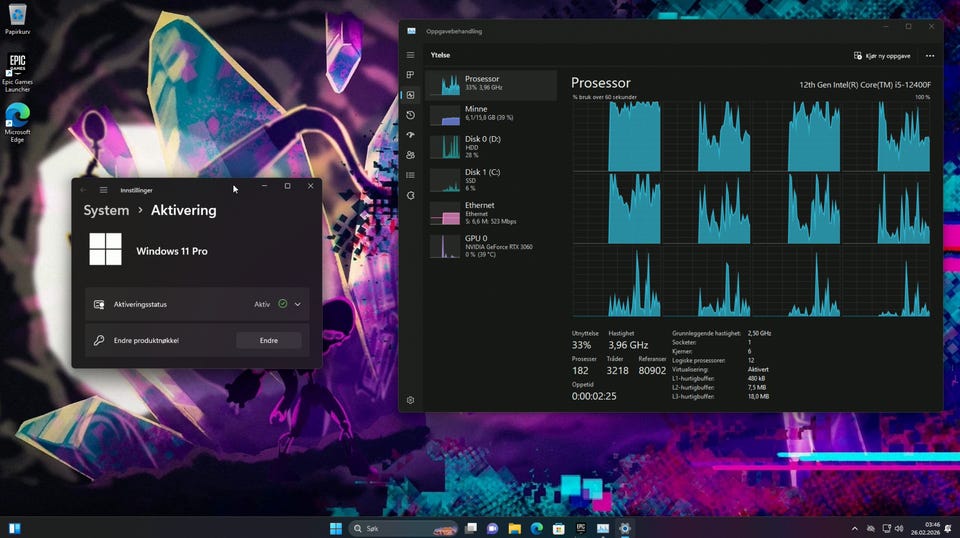Click Kjør ny oppgave button

click(882, 56)
